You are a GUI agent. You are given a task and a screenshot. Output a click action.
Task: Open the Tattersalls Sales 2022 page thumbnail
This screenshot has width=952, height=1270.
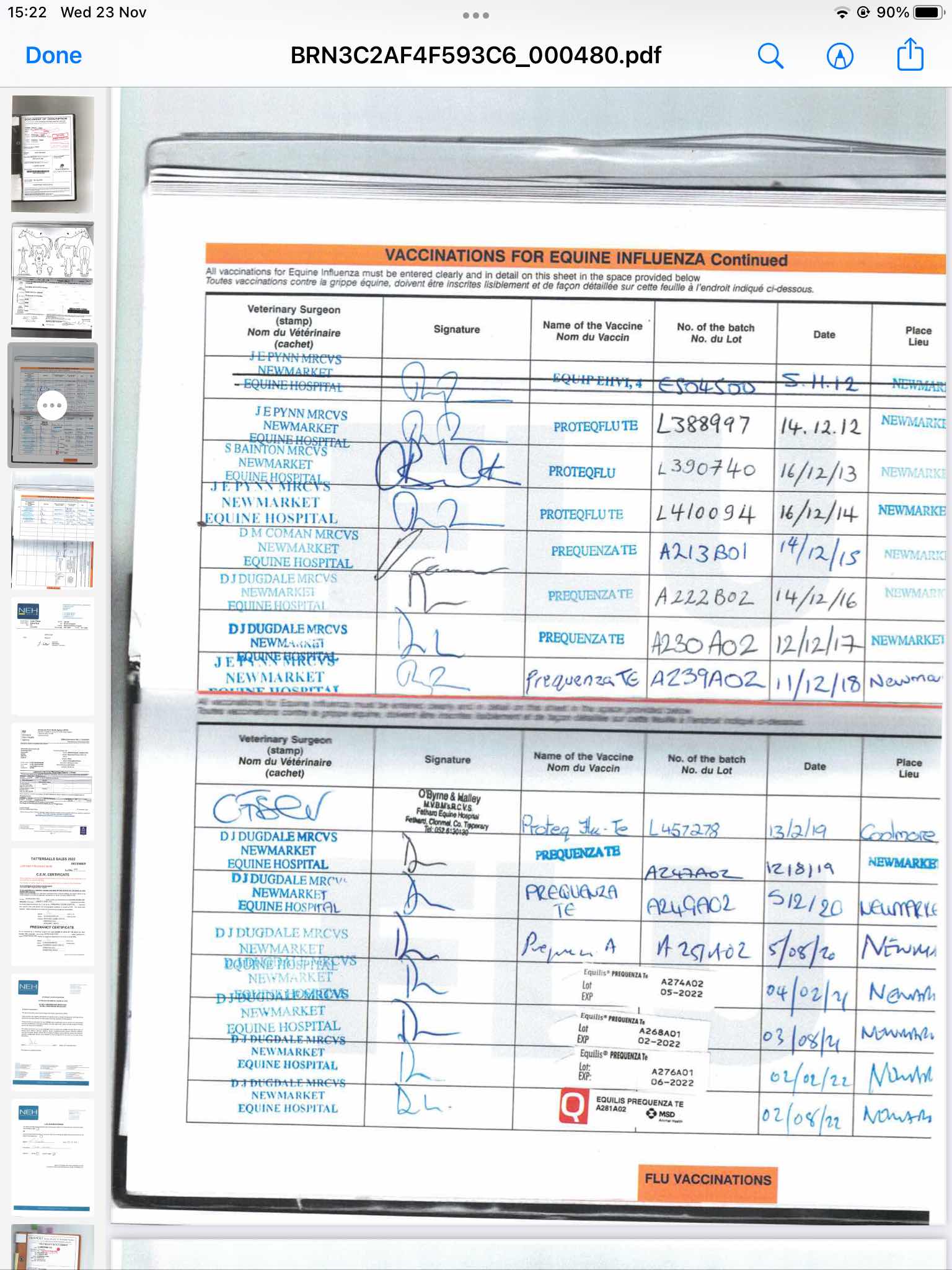coord(53,907)
